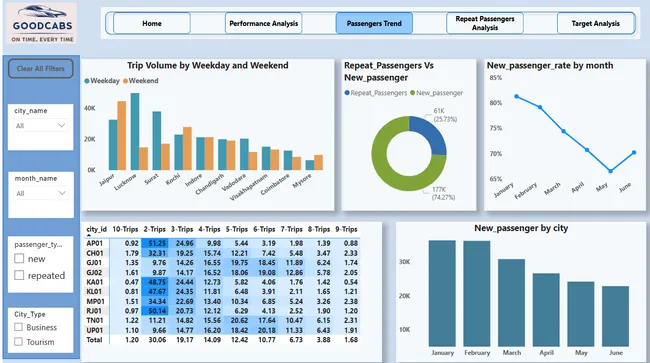Viewport: 650px width, 363px height.
Task: Open the Target Analysis tab
Action: [x=596, y=23]
